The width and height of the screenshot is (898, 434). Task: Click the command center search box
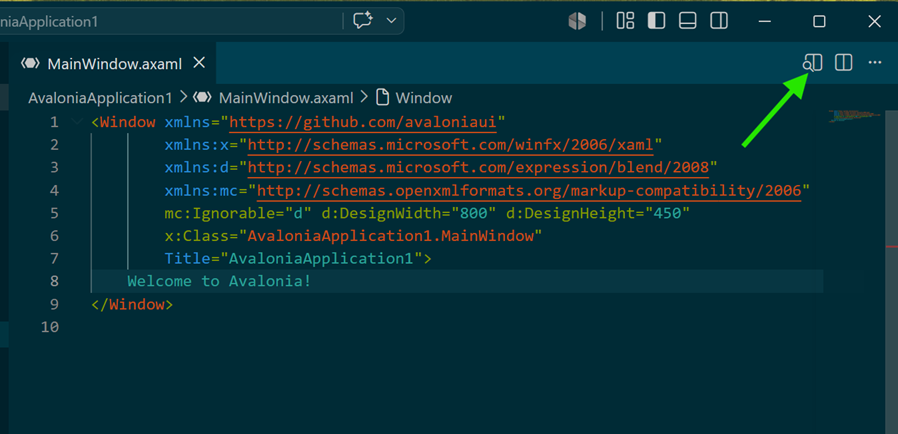coord(172,21)
